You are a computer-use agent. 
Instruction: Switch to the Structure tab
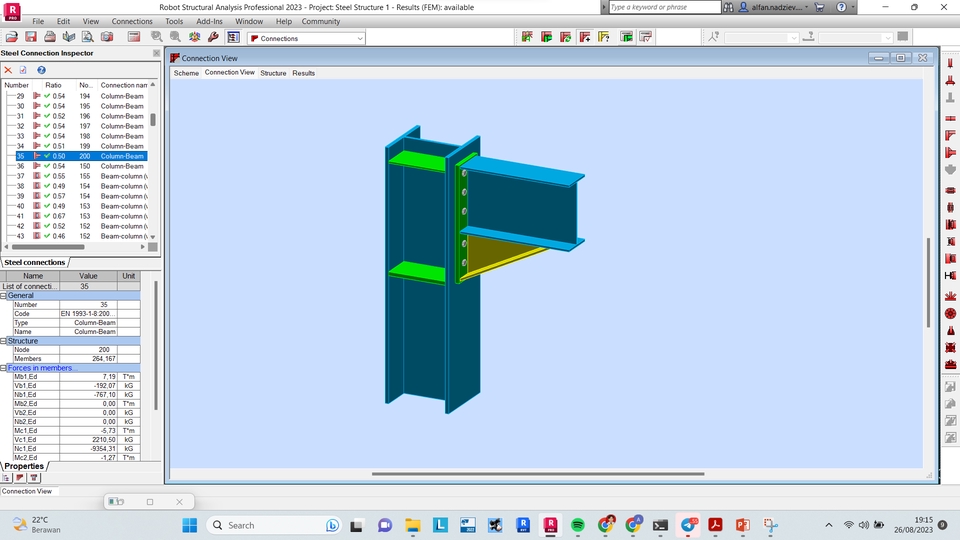(273, 73)
